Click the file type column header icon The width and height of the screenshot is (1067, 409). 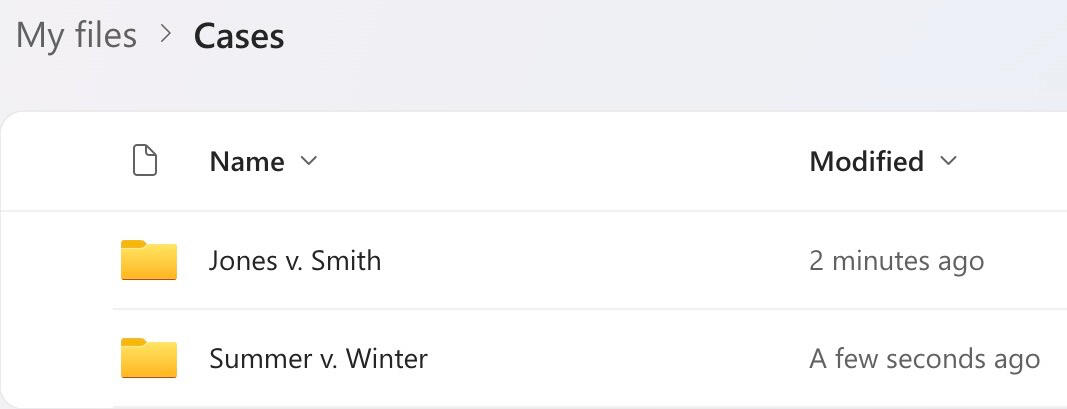(x=146, y=161)
